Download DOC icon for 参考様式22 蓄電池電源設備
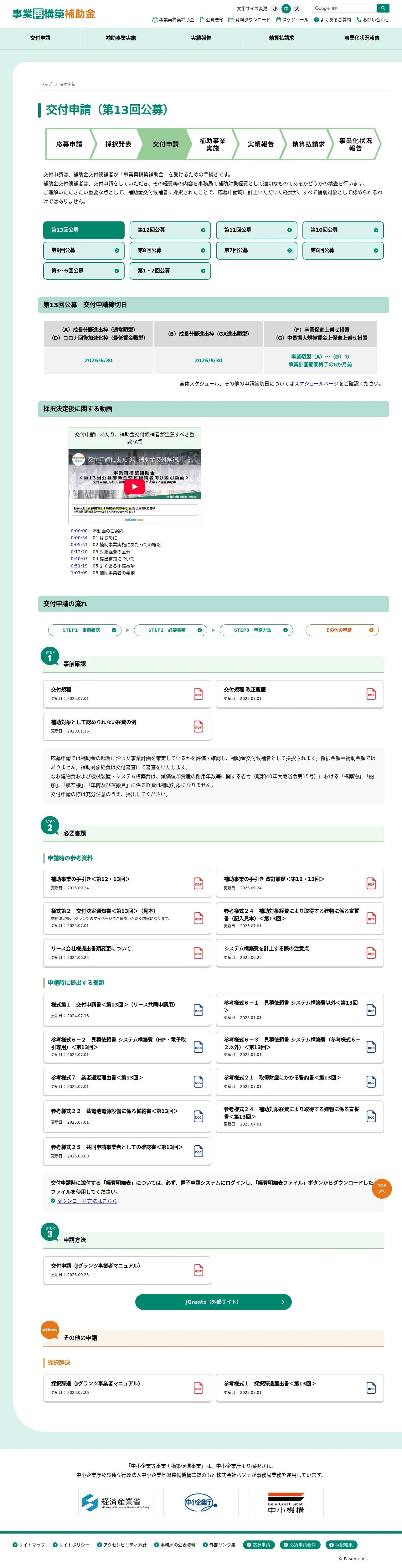Image resolution: width=402 pixels, height=1568 pixels. tap(198, 1116)
